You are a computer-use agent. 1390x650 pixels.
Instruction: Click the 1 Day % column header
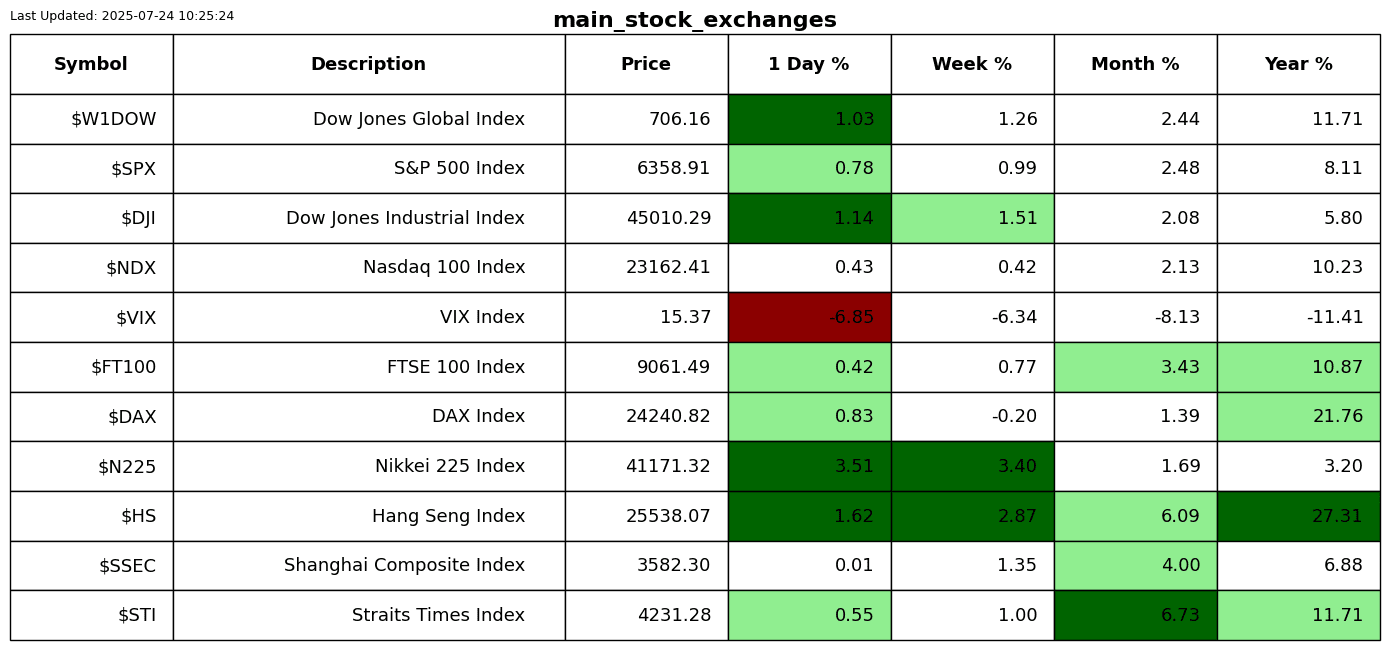click(x=809, y=64)
